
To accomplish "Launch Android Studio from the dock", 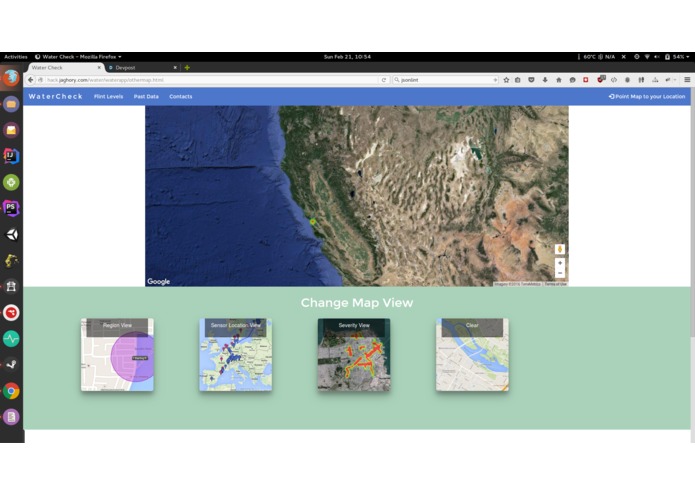I will click(11, 182).
